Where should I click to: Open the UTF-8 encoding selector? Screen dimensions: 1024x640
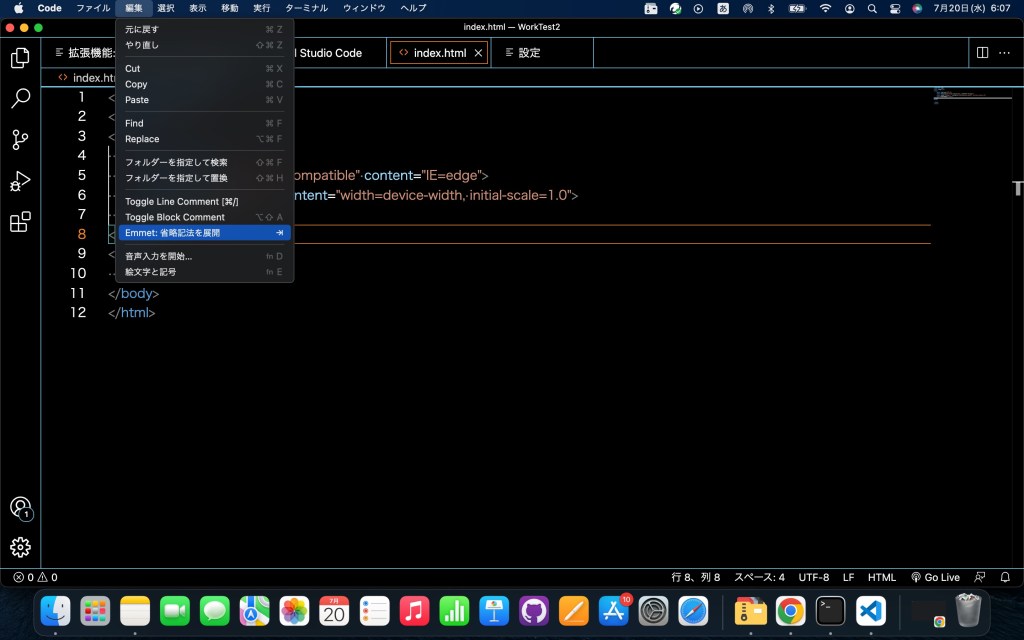[x=813, y=577]
